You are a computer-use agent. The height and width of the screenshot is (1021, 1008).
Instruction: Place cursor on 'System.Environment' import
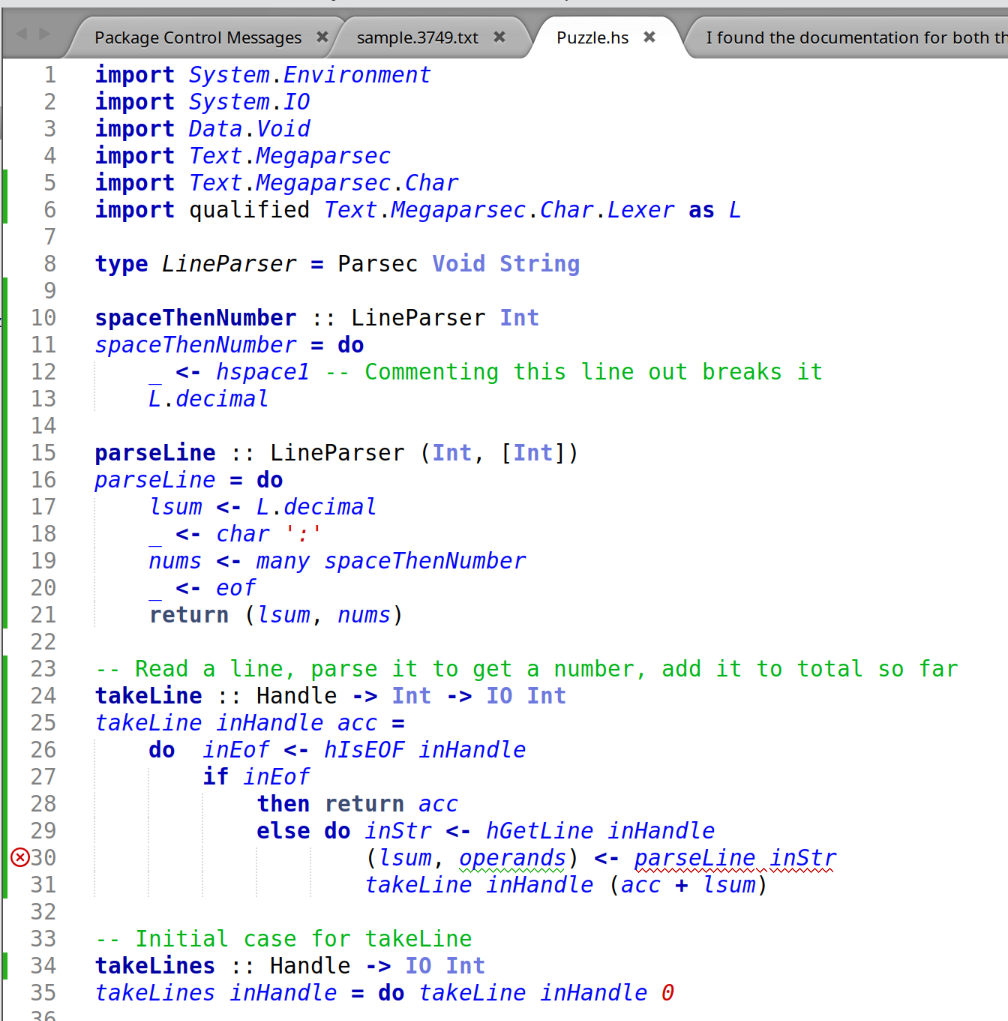click(309, 75)
